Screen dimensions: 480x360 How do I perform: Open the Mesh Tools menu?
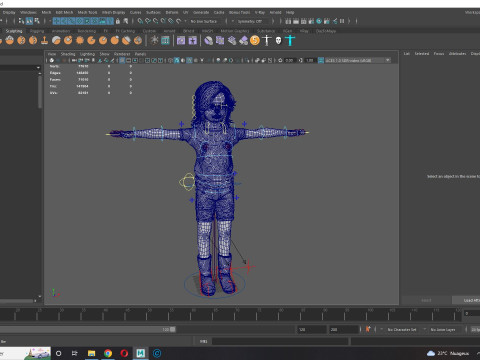(x=87, y=12)
